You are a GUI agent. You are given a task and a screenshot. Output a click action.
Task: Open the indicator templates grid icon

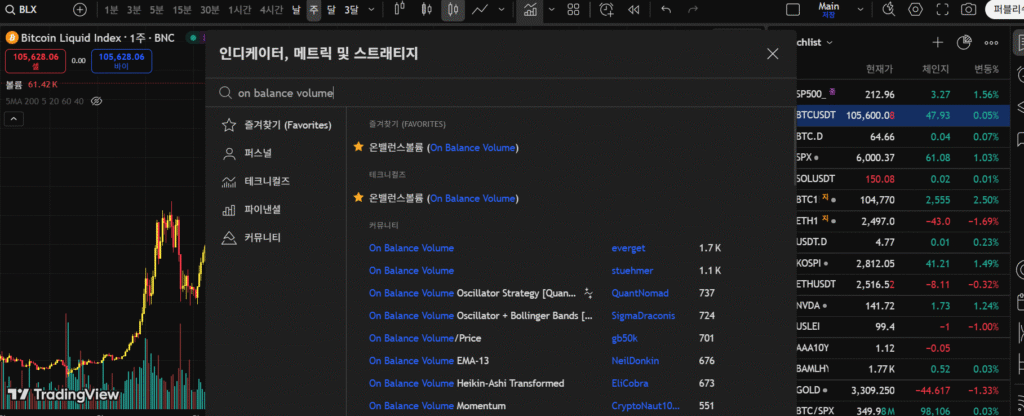click(573, 10)
